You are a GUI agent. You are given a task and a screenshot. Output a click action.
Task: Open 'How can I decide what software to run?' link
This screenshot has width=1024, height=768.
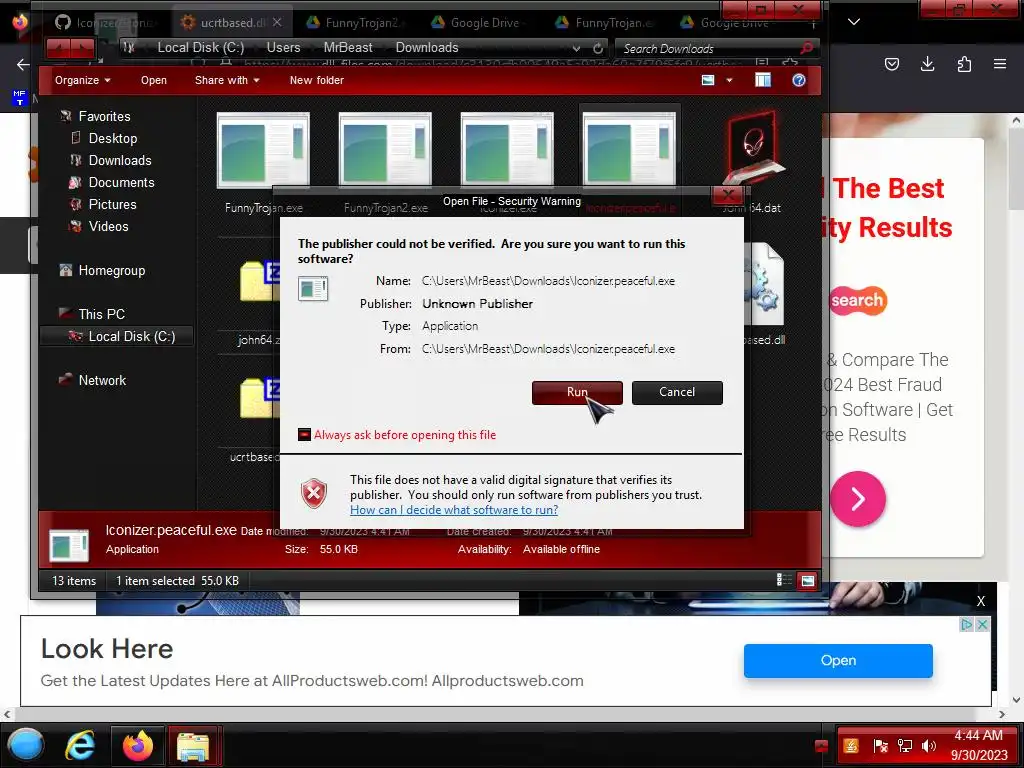454,510
